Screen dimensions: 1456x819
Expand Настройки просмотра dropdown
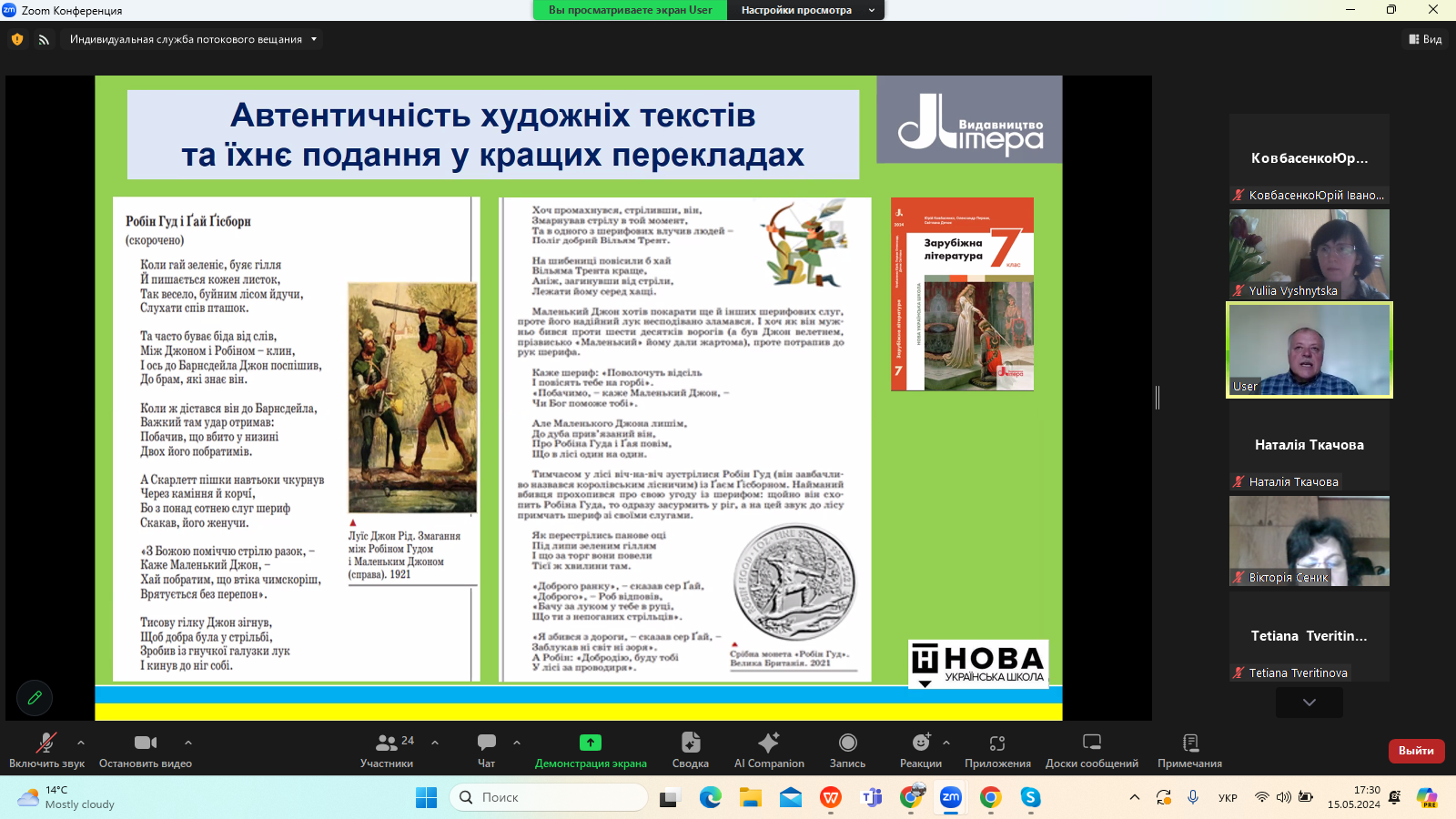pyautogui.click(x=805, y=10)
